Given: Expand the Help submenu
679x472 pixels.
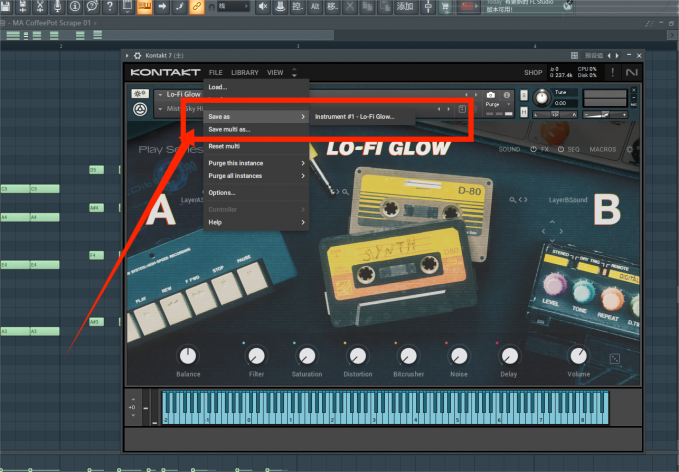Looking at the screenshot, I should tap(303, 222).
